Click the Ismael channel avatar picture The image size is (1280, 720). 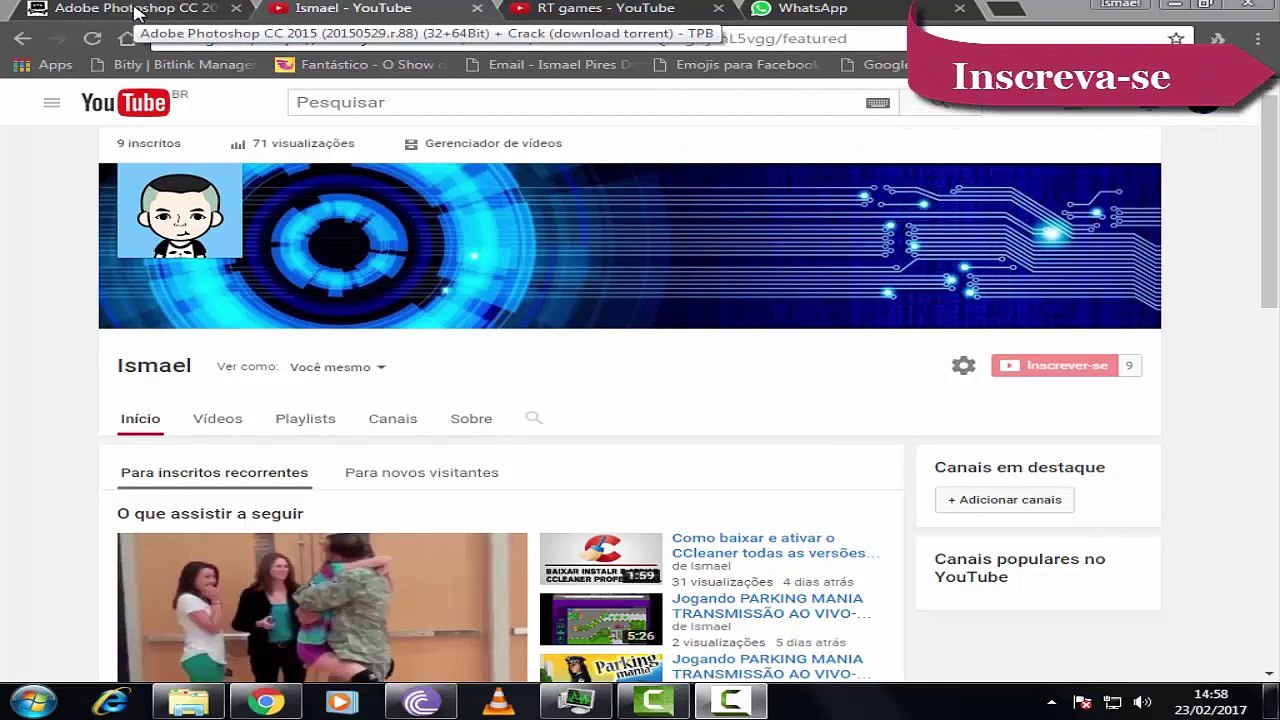pos(180,211)
